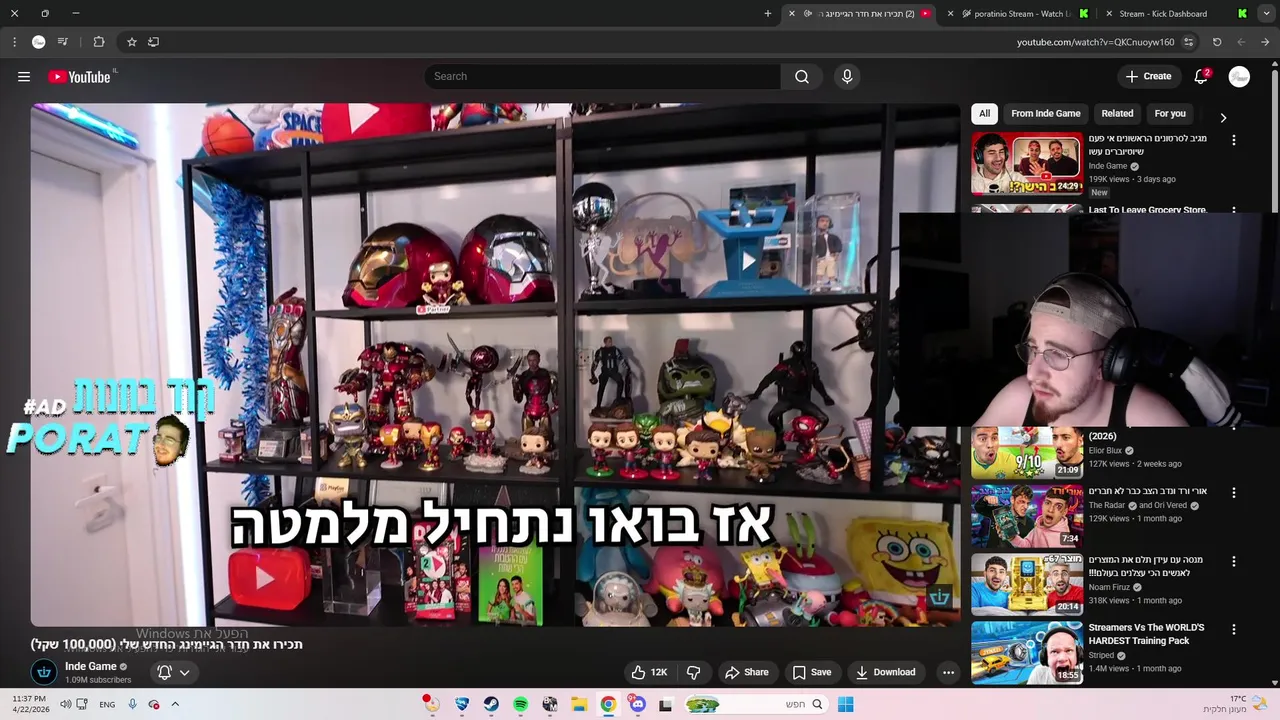
Task: Select the Related chip
Action: [1117, 113]
